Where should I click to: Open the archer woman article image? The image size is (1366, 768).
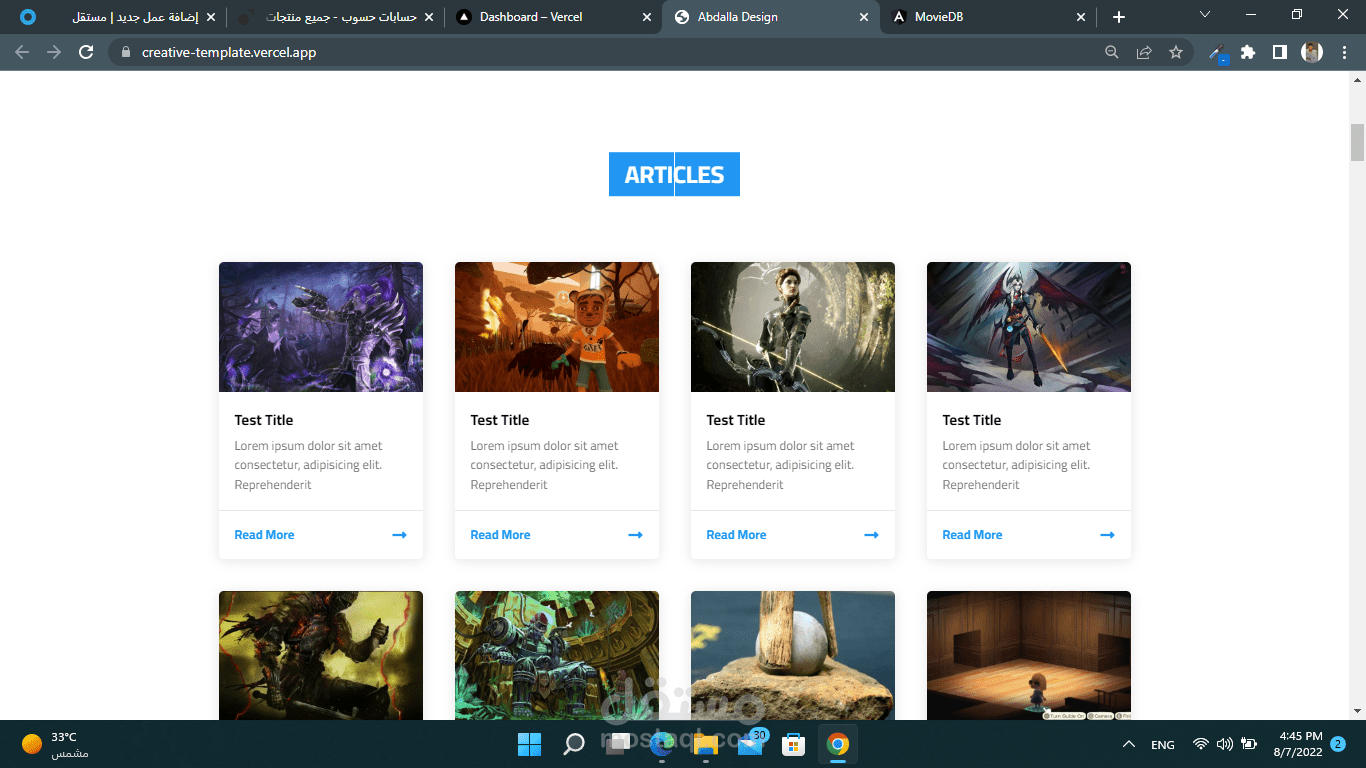793,327
